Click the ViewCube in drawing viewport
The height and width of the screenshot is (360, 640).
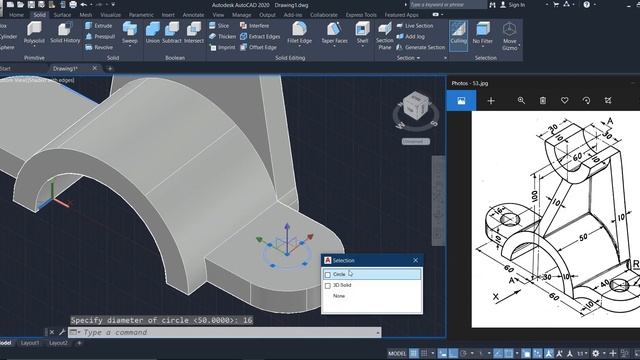click(416, 107)
